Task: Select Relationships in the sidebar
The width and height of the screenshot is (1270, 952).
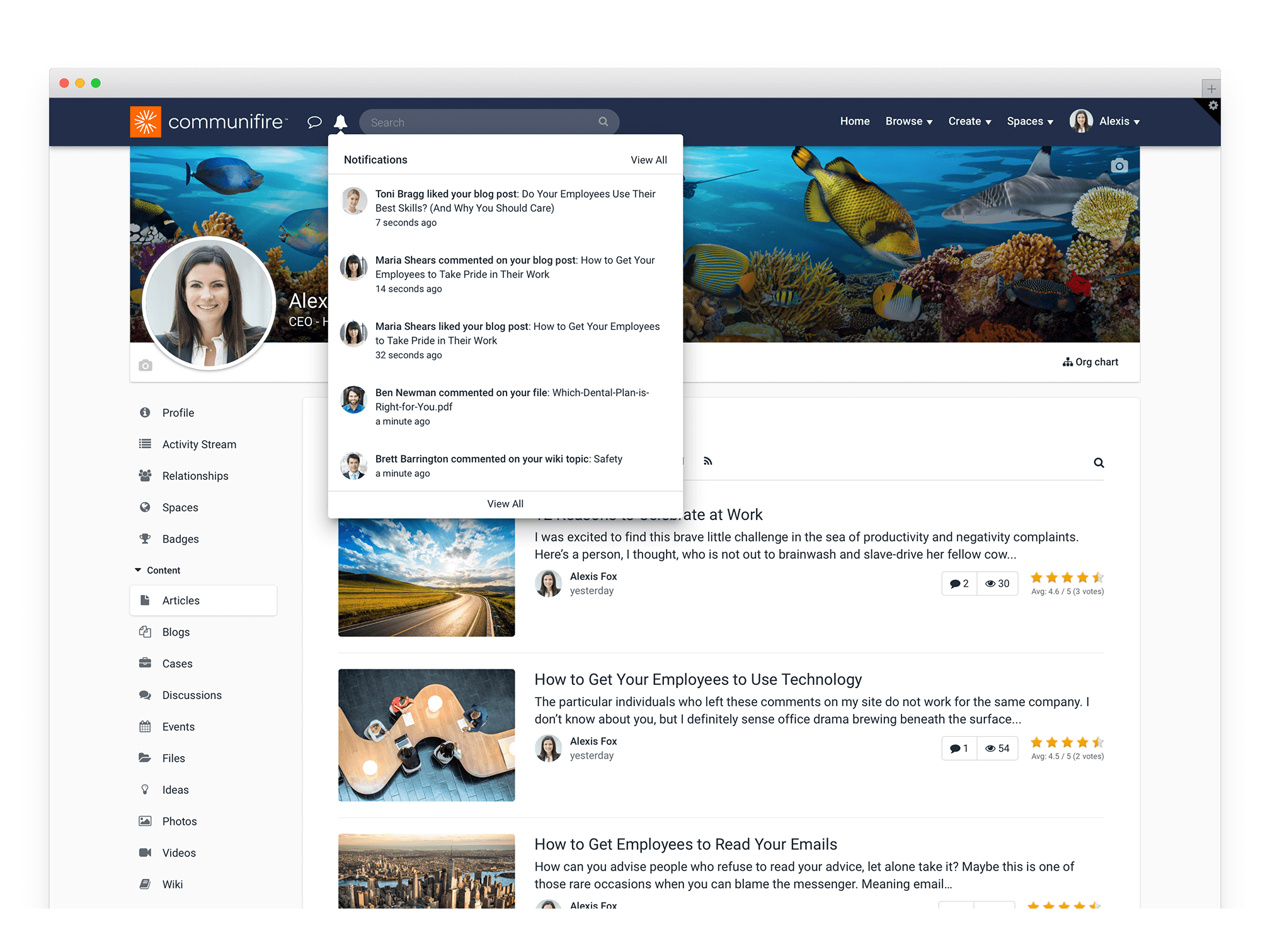Action: click(195, 475)
